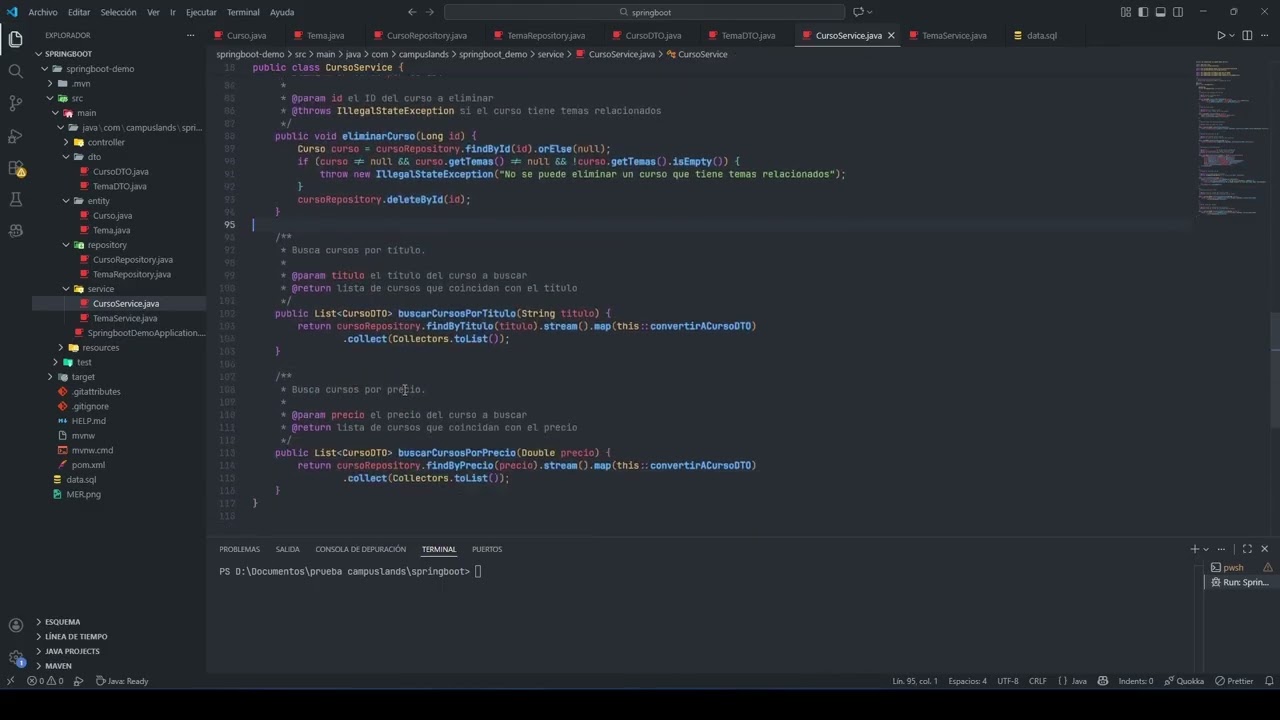Collapse the dto folder
1280x720 pixels.
(94, 157)
